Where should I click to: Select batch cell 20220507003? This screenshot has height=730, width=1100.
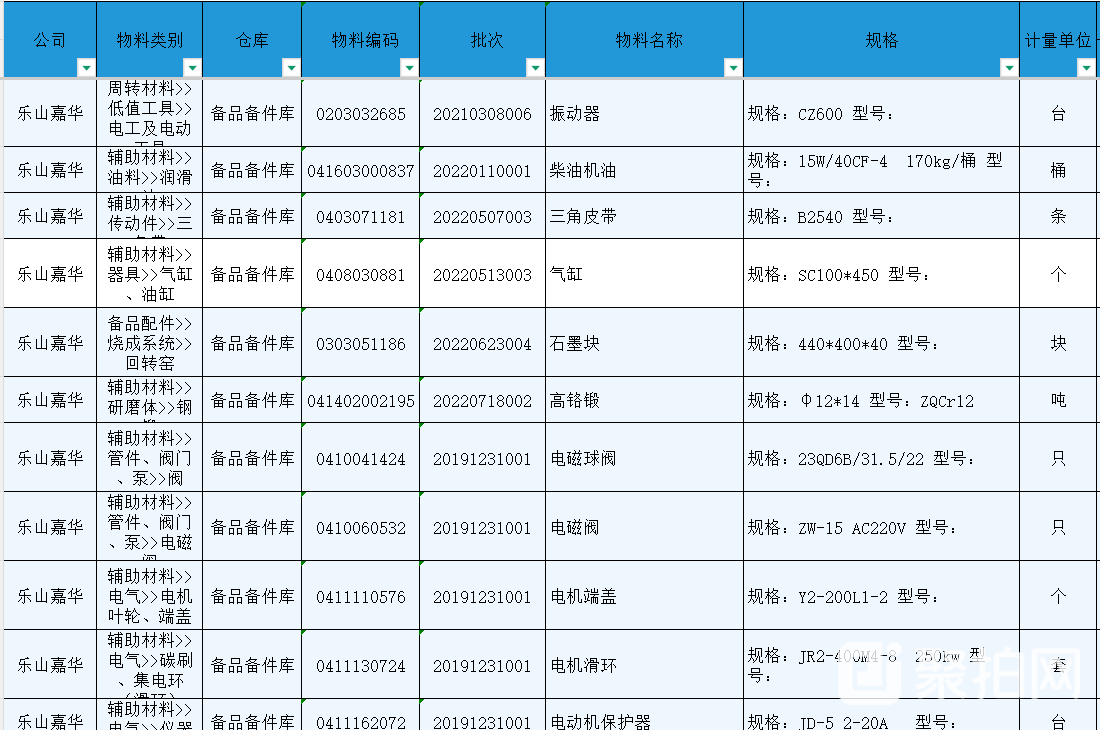pos(482,217)
